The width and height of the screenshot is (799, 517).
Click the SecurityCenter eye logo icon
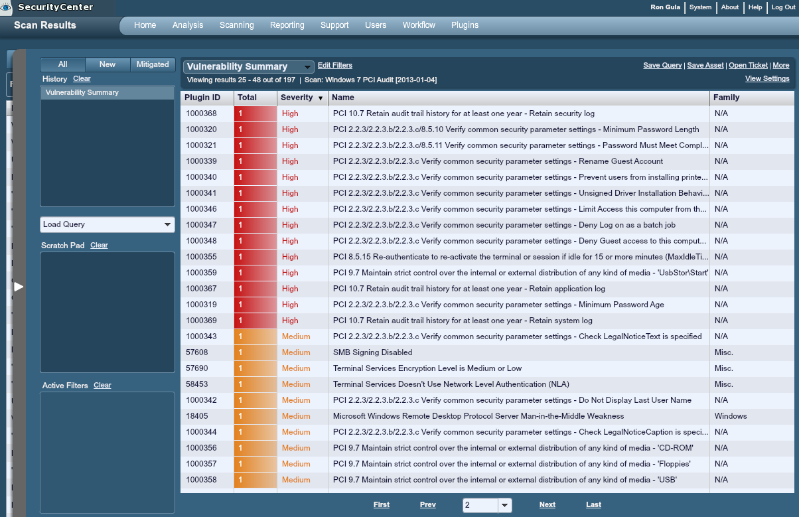pyautogui.click(x=6, y=7)
